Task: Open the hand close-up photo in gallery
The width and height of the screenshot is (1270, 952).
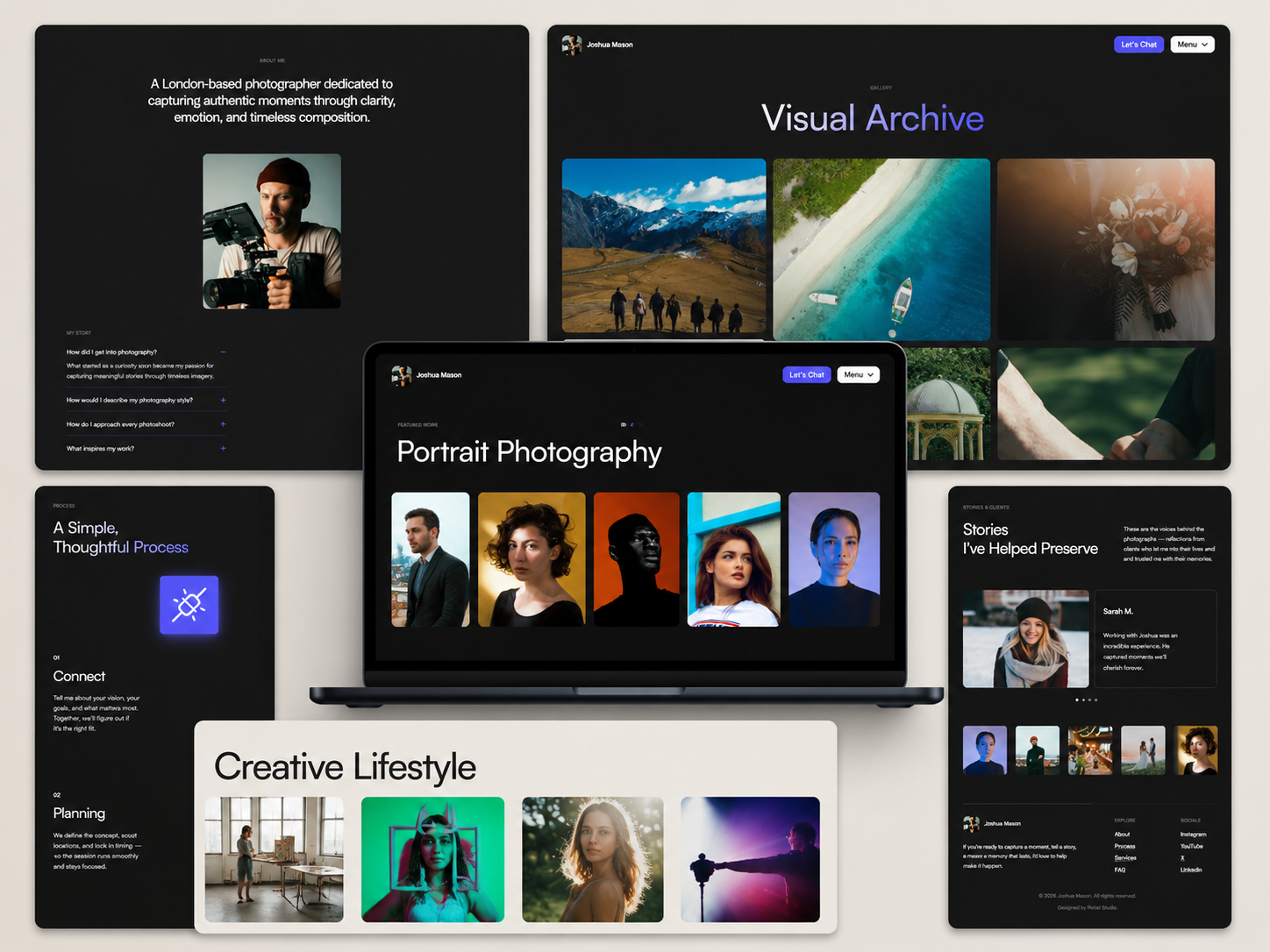Action: click(x=1106, y=403)
